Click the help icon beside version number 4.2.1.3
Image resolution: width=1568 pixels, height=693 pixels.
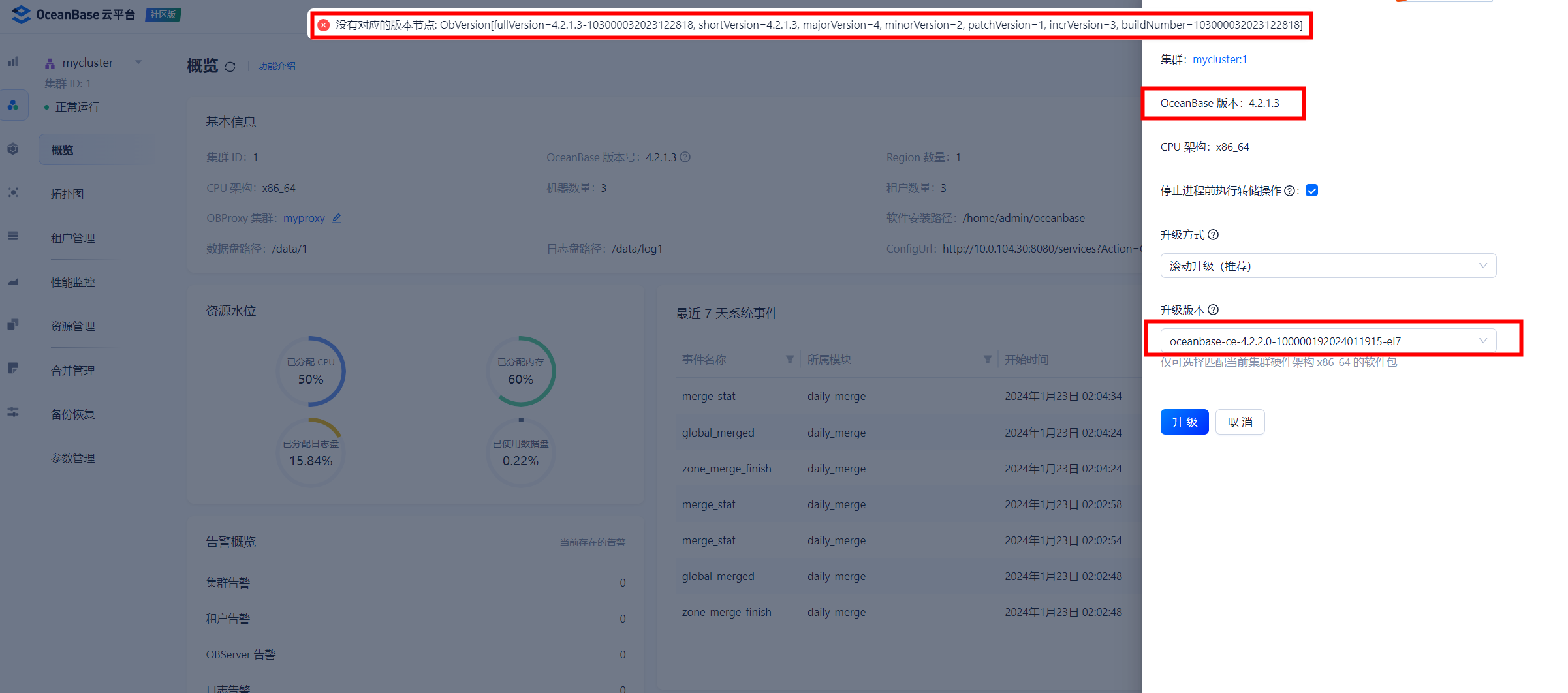tap(685, 157)
